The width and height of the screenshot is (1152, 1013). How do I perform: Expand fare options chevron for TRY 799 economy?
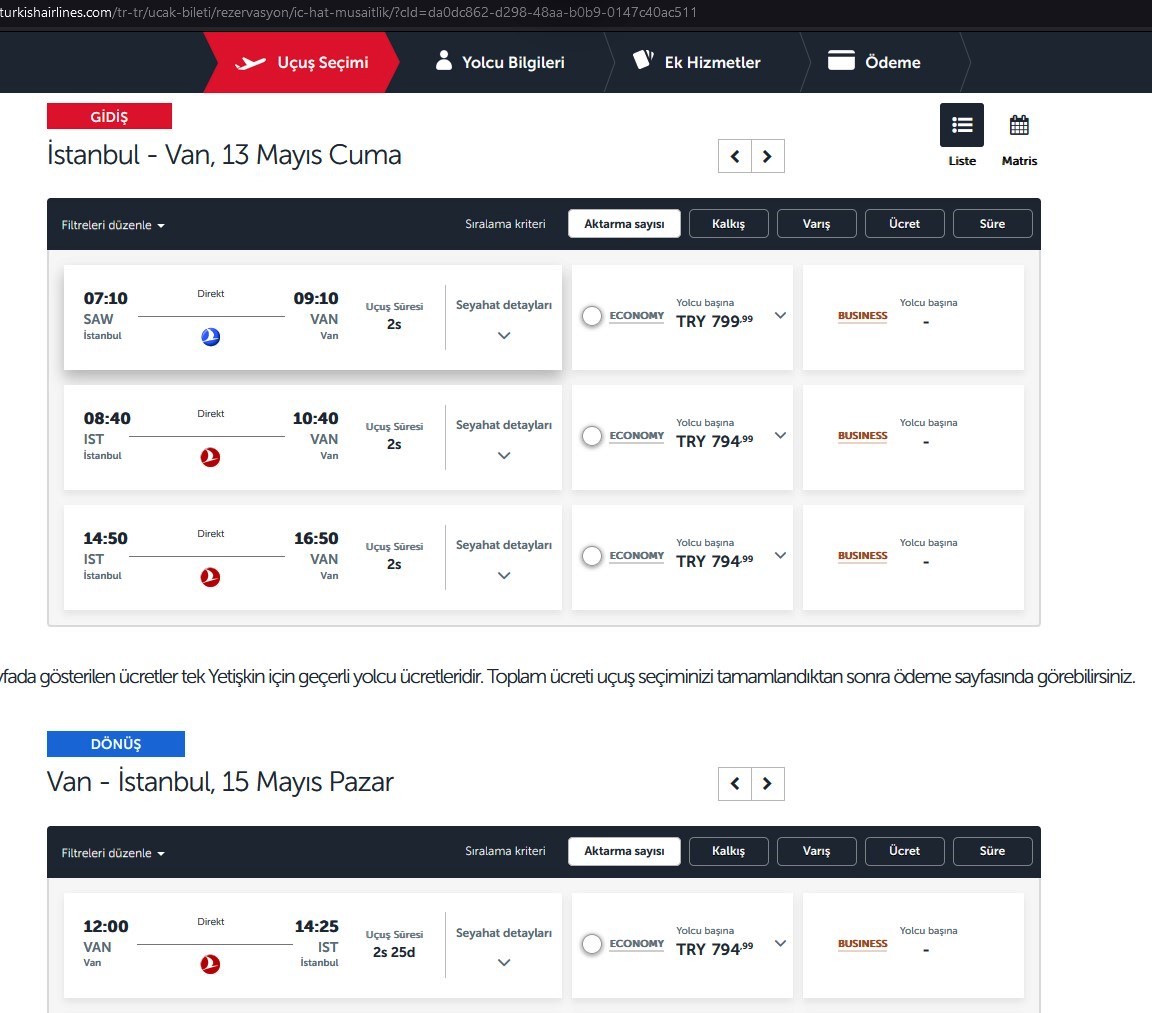click(780, 316)
